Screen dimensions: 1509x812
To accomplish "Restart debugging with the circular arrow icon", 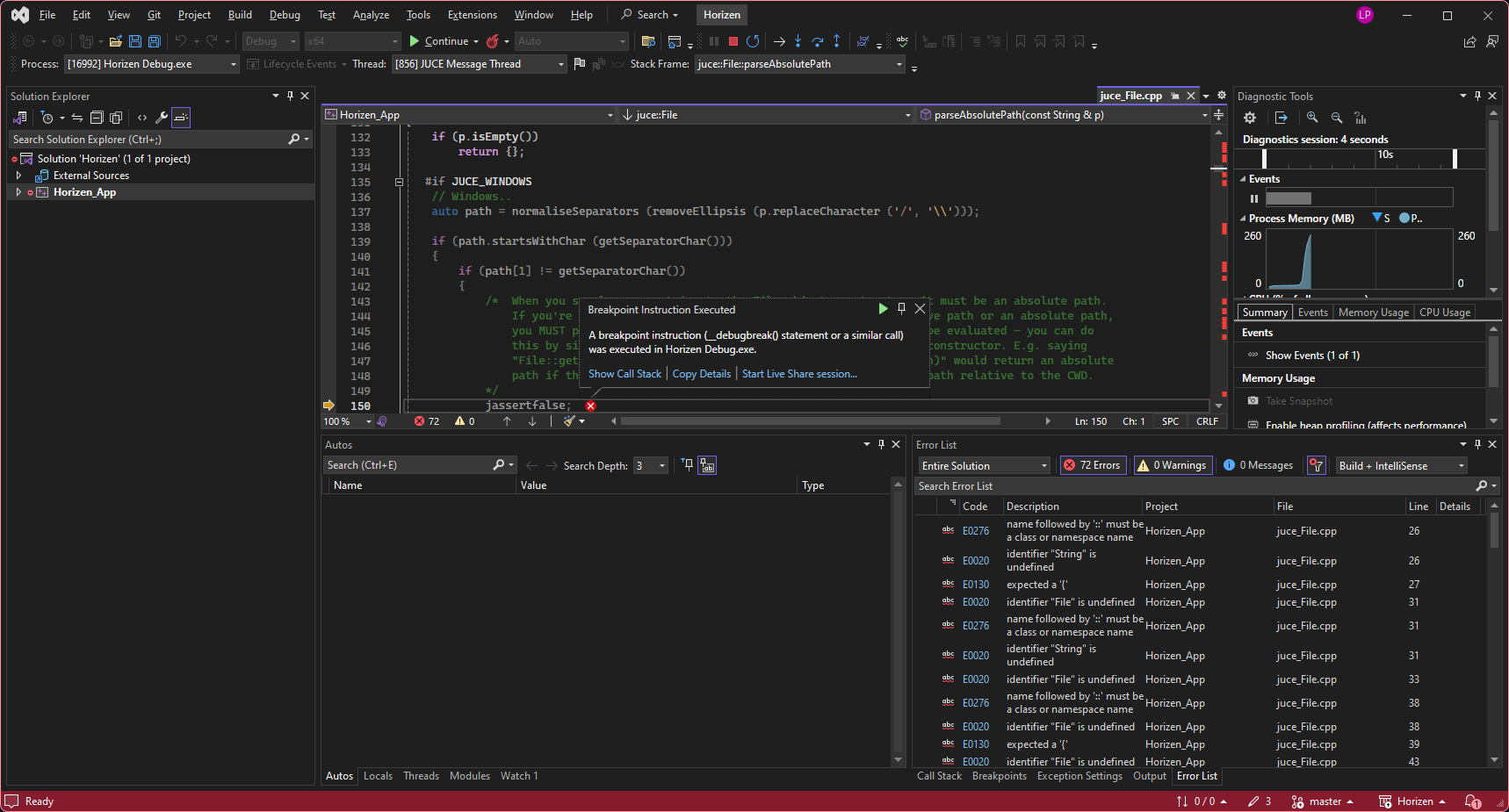I will (x=753, y=41).
